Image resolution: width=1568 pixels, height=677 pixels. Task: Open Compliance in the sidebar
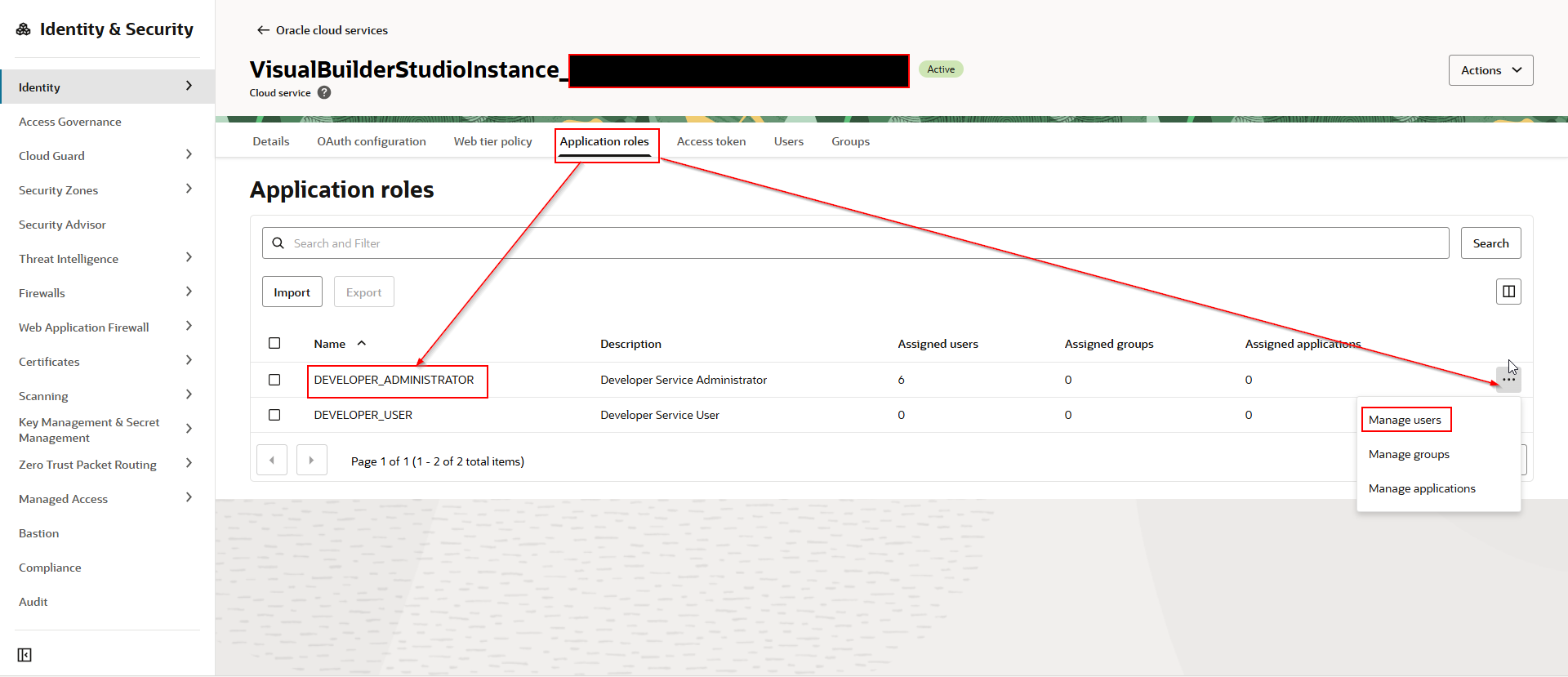(50, 568)
